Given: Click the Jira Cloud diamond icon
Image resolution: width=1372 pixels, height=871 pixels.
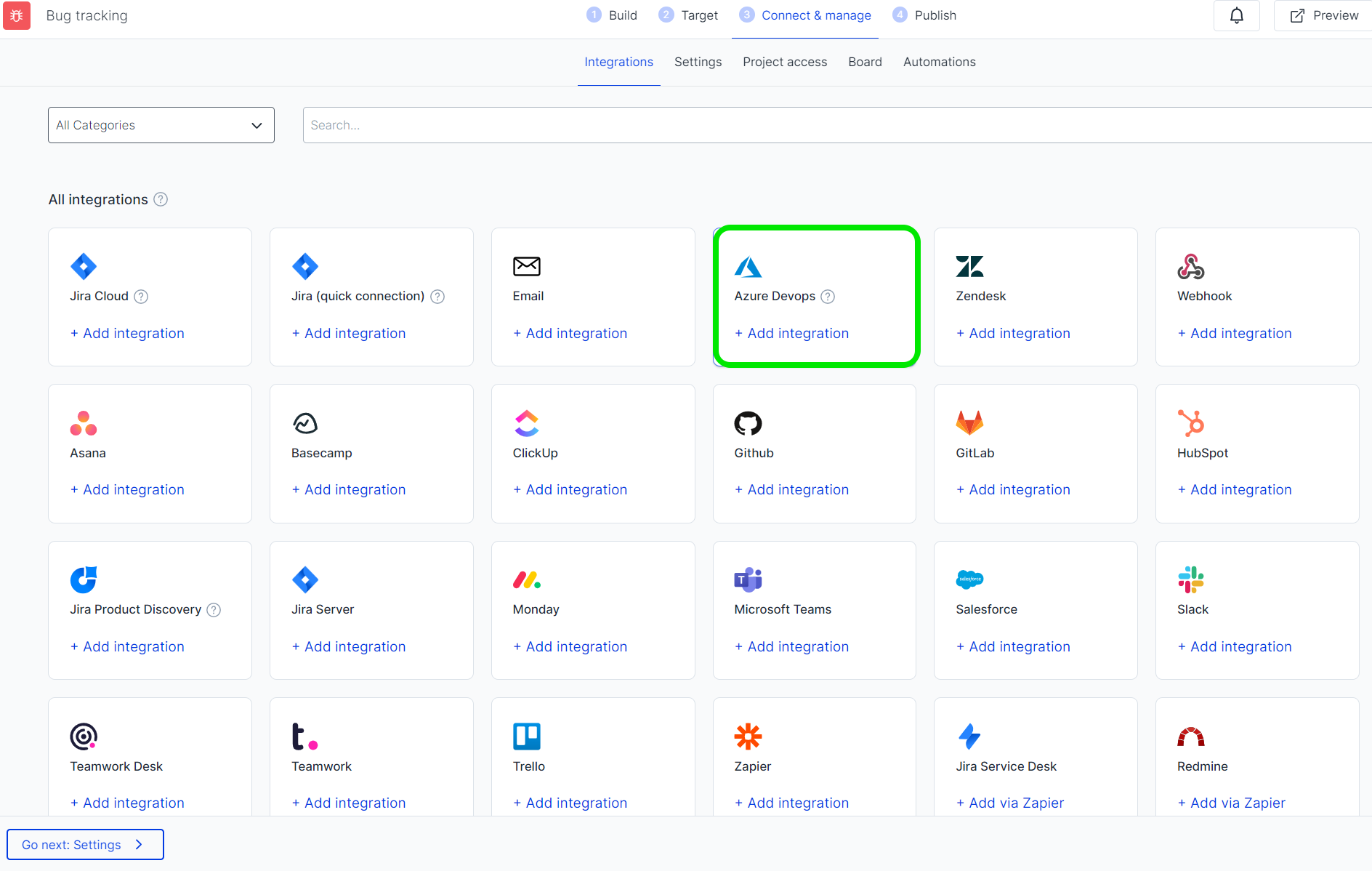Looking at the screenshot, I should [x=84, y=266].
